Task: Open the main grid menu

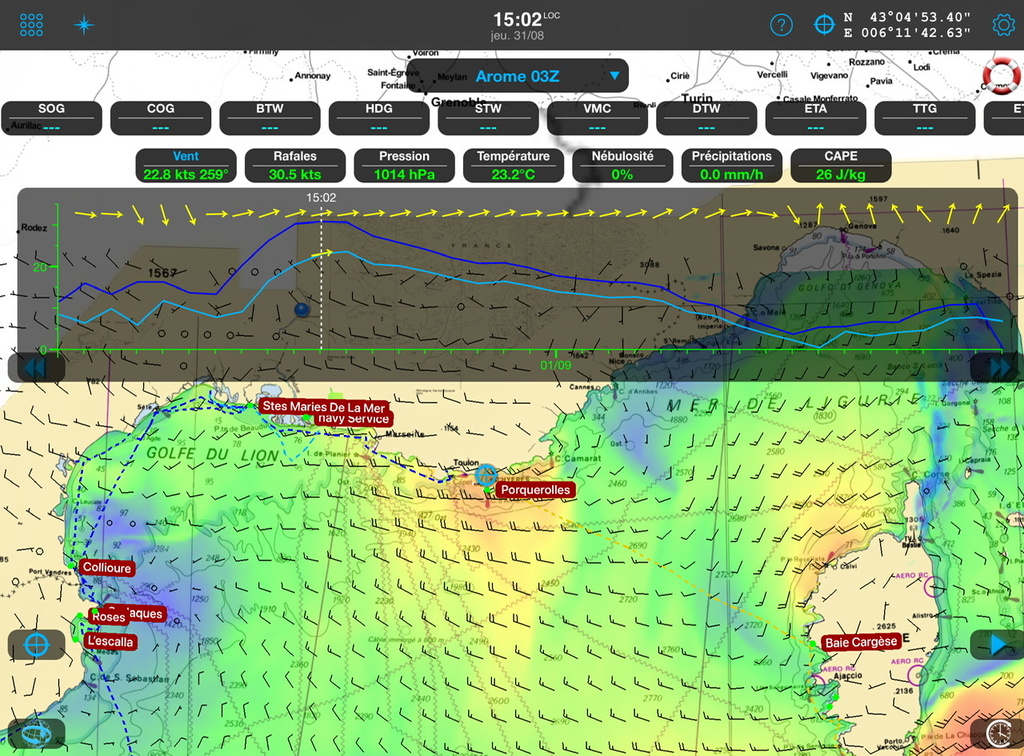Action: click(31, 25)
